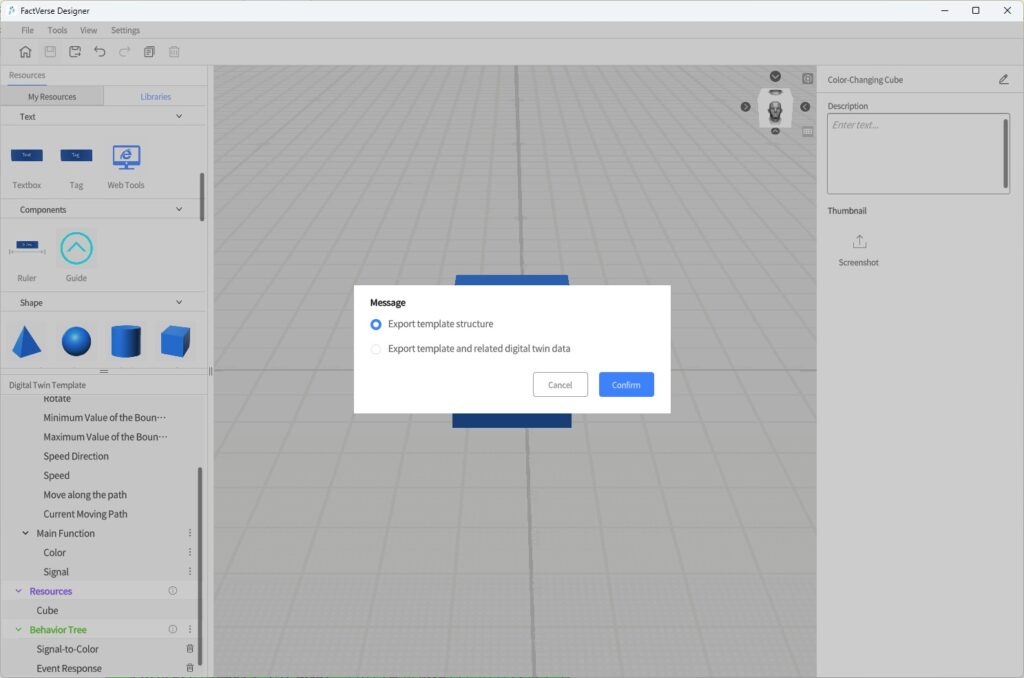The width and height of the screenshot is (1024, 678).
Task: Select Export template structure option
Action: [x=376, y=324]
